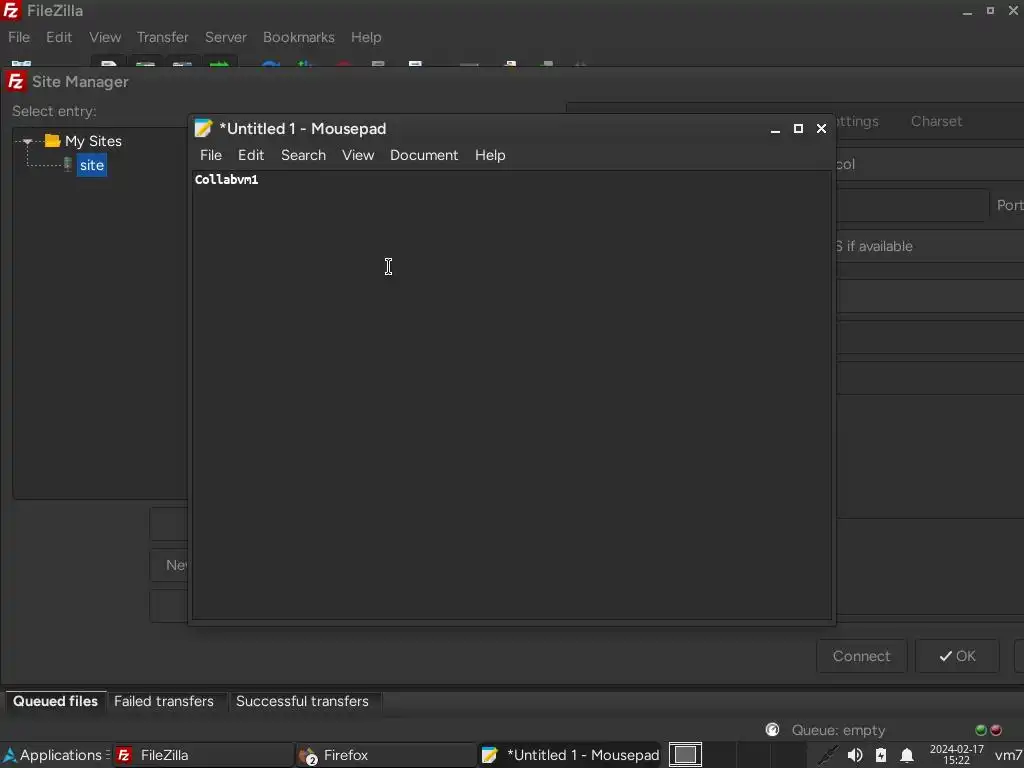Close the Mousepad window
The image size is (1024, 768).
coord(822,129)
